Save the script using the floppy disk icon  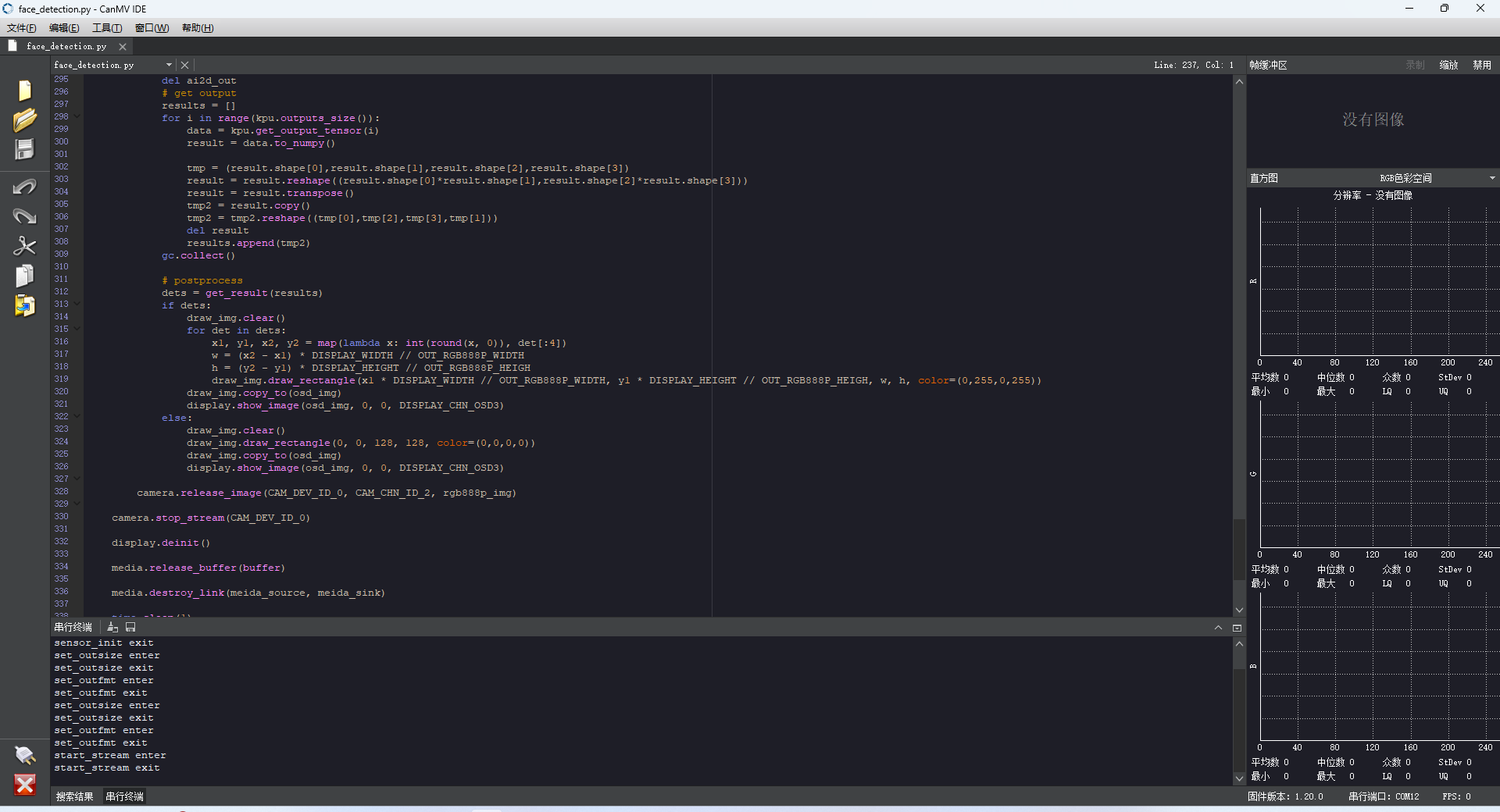click(25, 149)
